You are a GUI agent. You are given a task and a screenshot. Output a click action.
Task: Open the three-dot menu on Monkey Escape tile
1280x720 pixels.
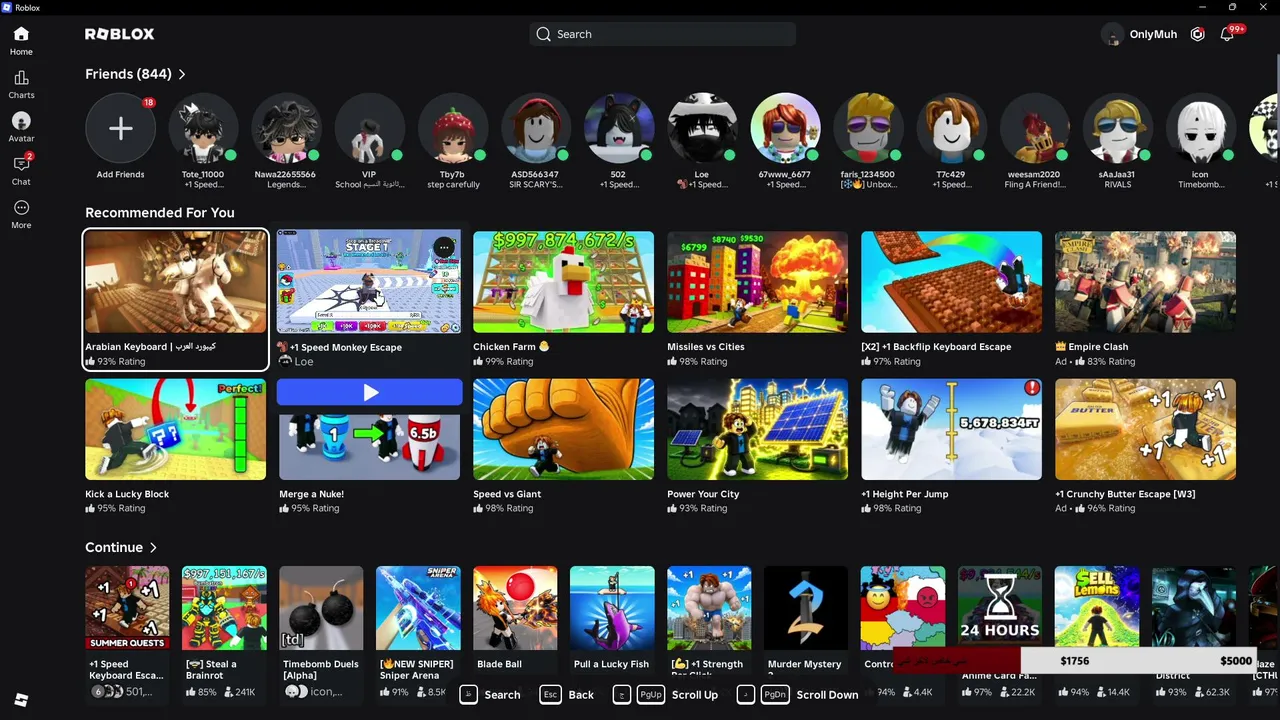coord(445,247)
